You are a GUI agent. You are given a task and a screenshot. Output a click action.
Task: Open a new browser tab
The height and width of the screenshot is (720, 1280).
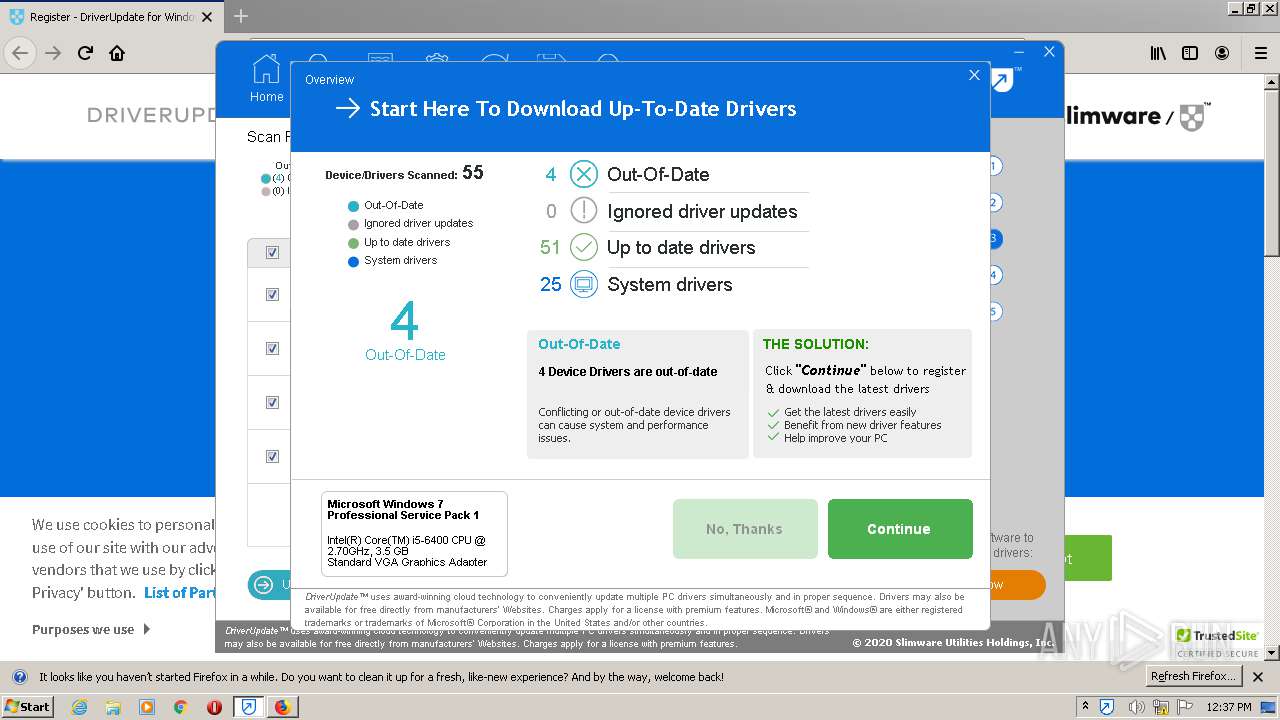241,16
